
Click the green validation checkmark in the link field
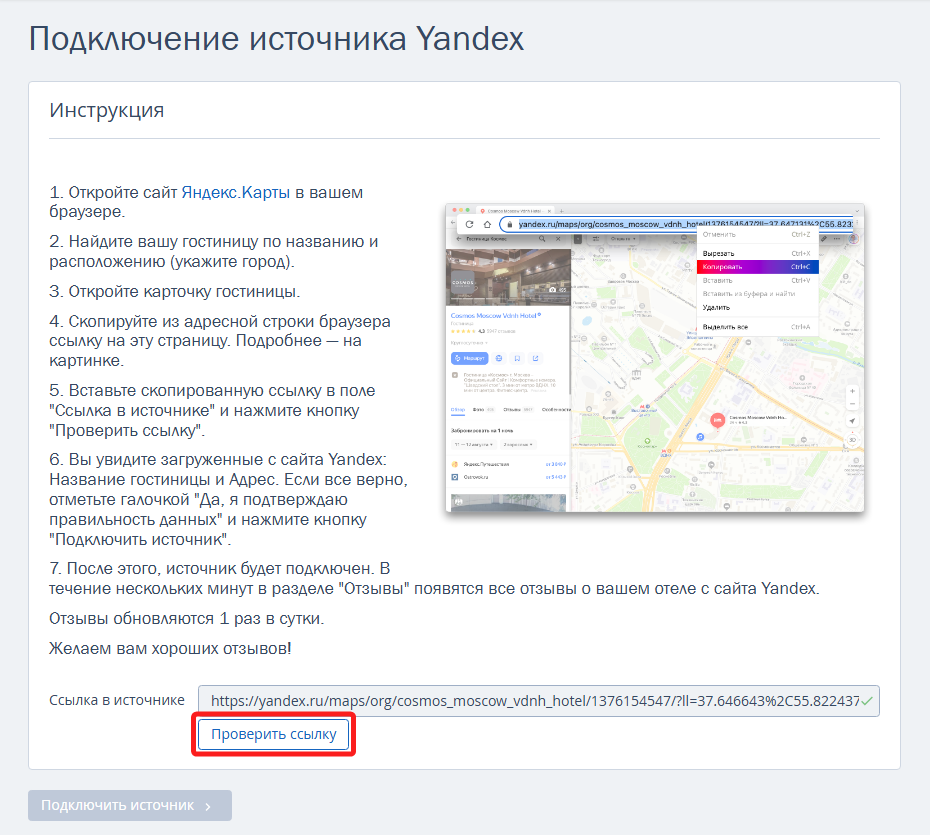point(867,702)
